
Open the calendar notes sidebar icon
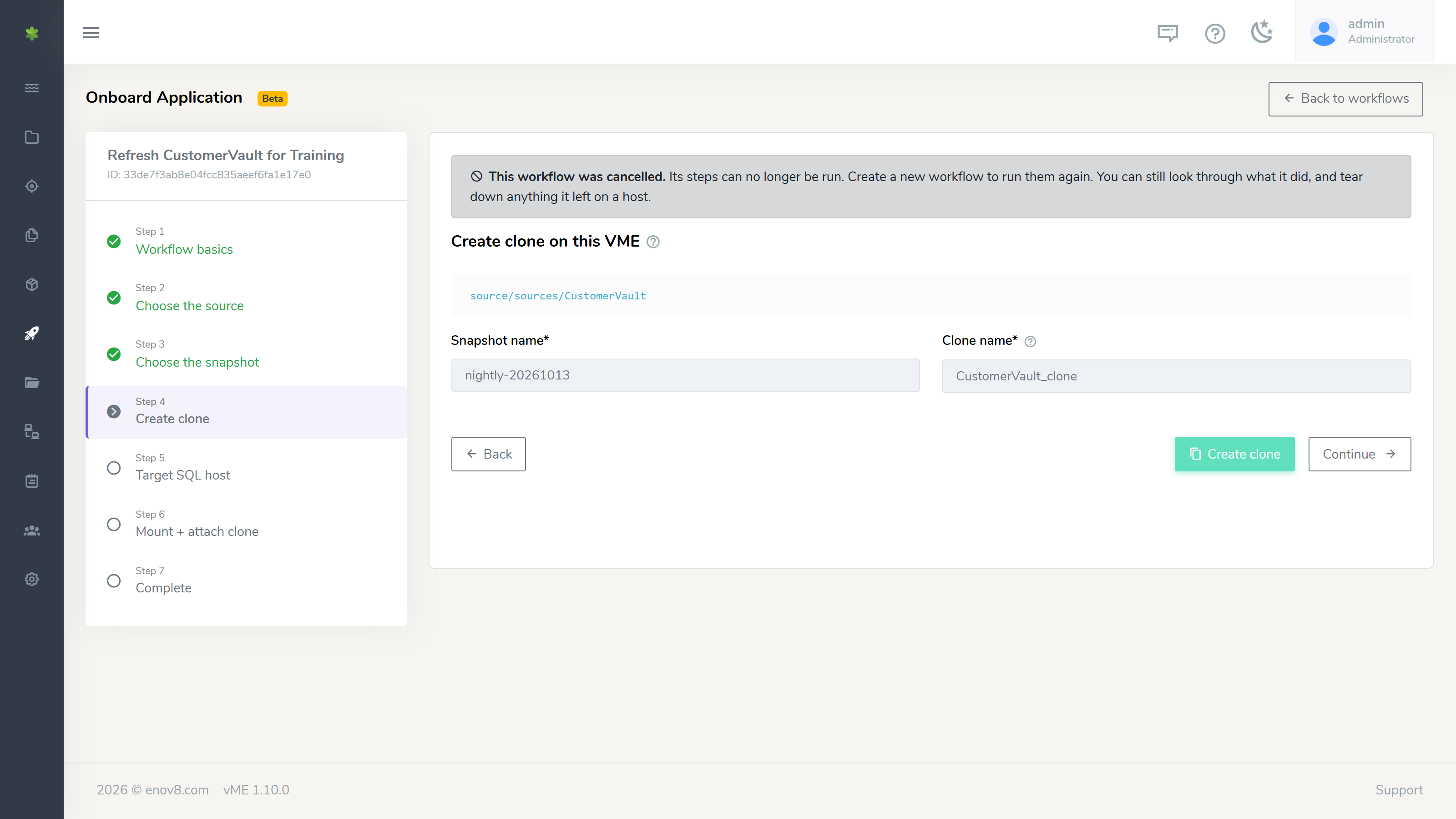[x=32, y=481]
